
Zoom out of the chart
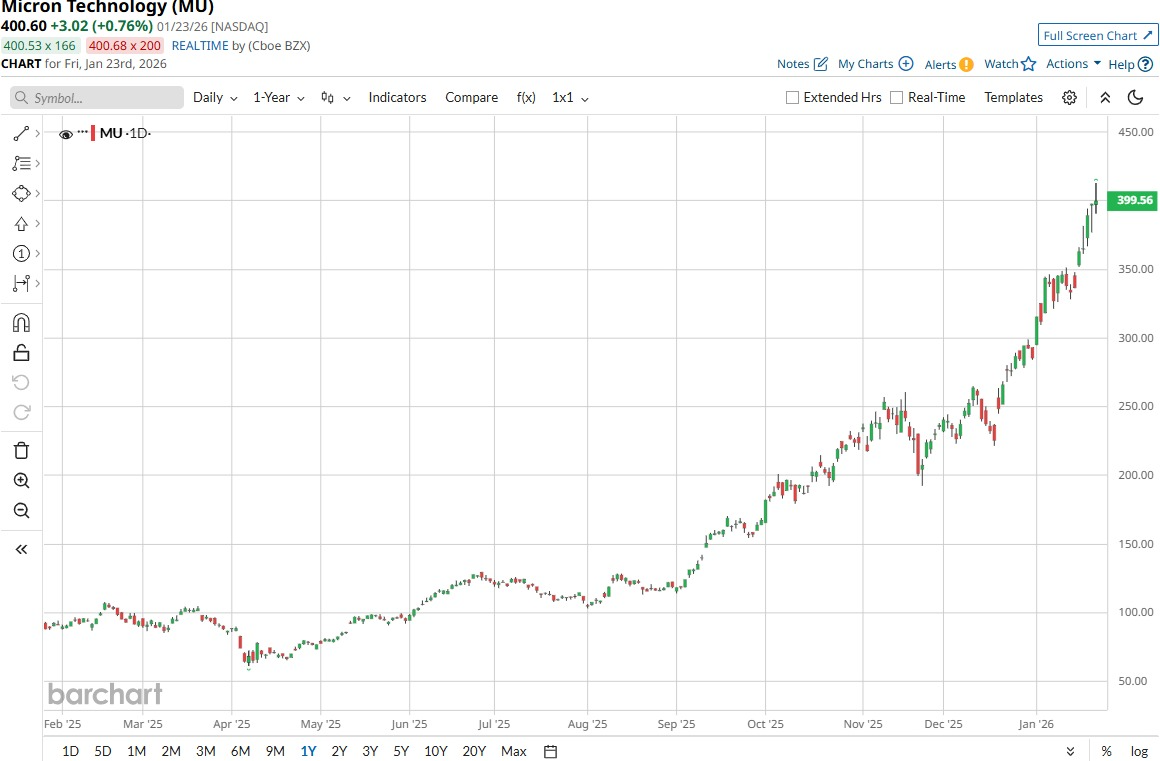click(21, 510)
